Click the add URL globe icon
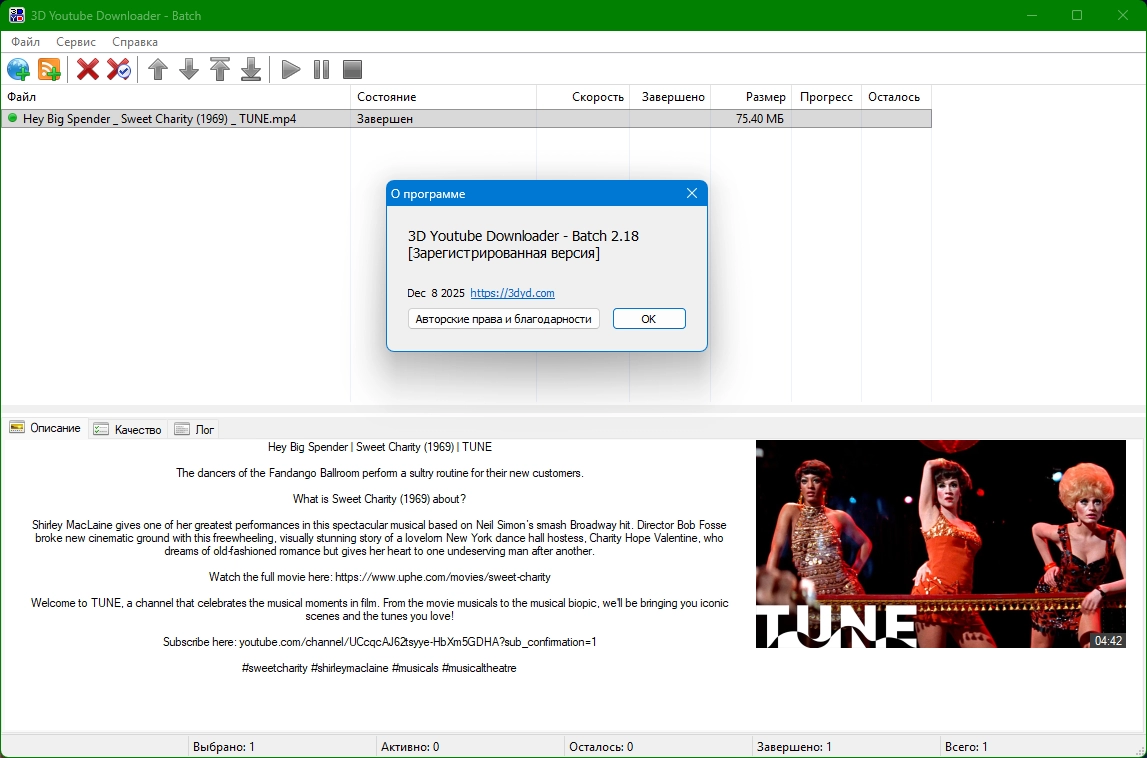The height and width of the screenshot is (758, 1147). (x=18, y=70)
